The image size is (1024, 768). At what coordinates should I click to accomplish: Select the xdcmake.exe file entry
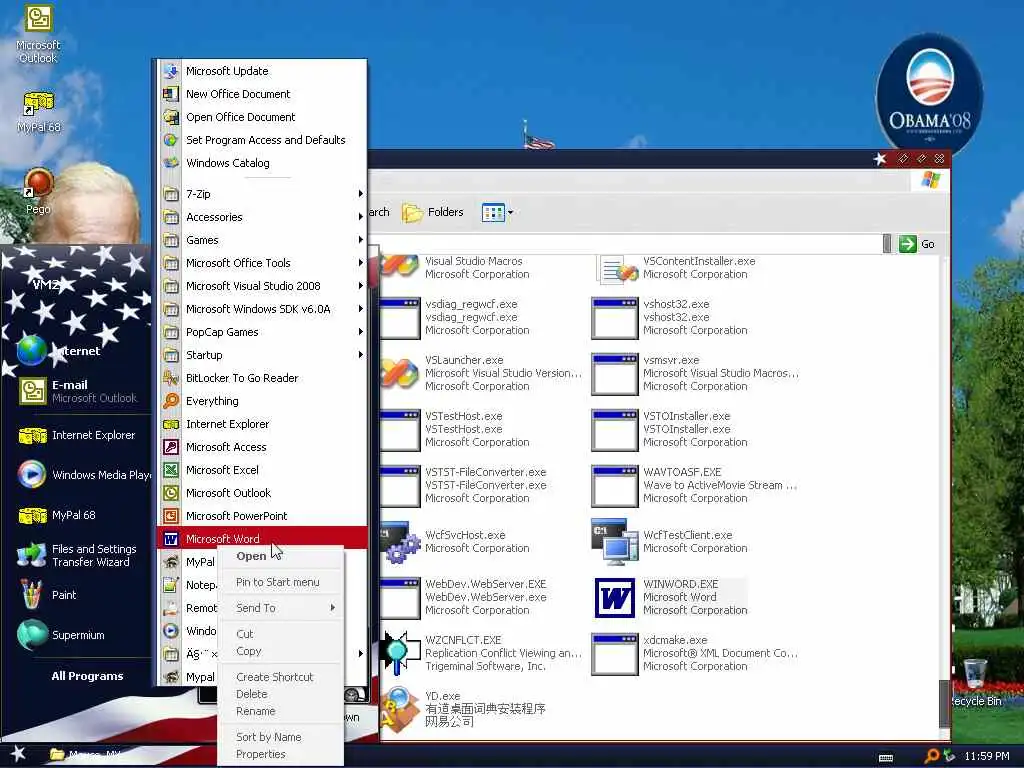(x=694, y=653)
